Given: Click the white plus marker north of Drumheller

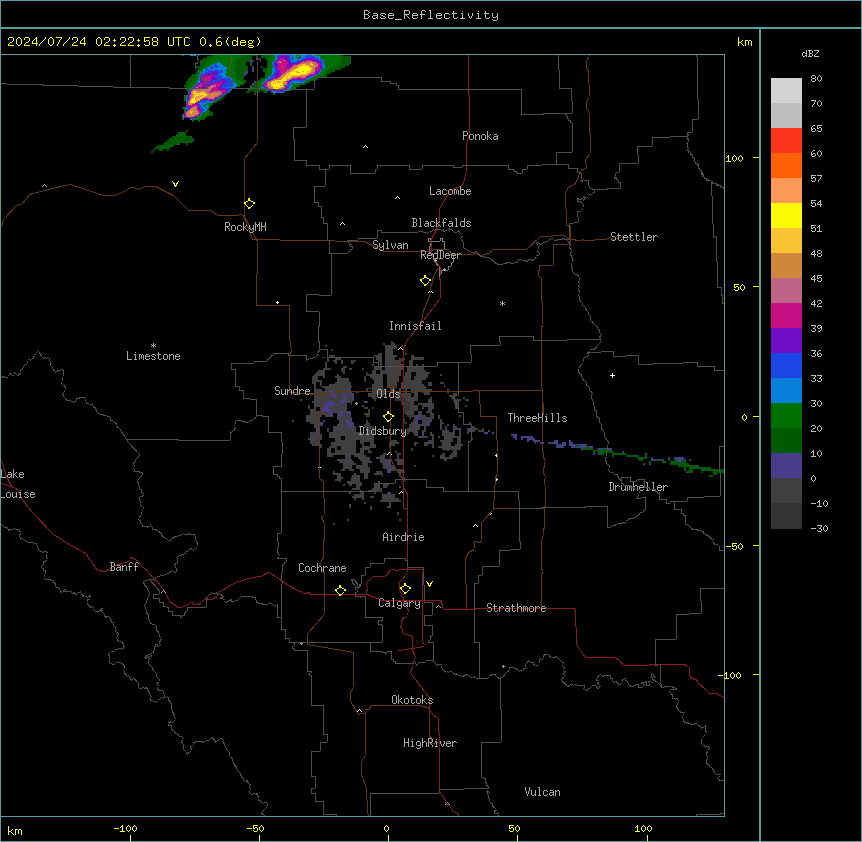Looking at the screenshot, I should click(x=612, y=375).
